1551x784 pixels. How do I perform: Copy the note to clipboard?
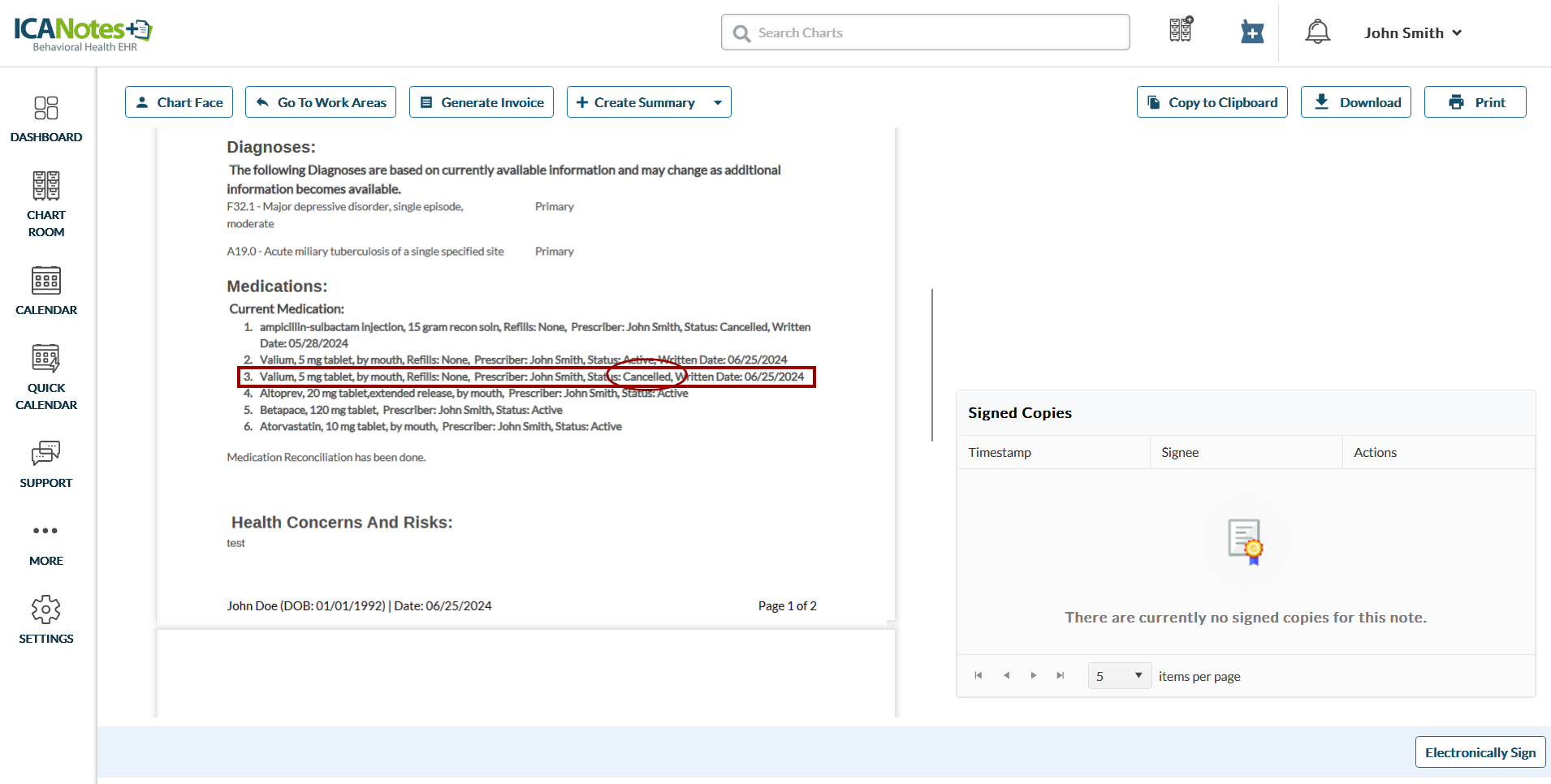[1212, 102]
